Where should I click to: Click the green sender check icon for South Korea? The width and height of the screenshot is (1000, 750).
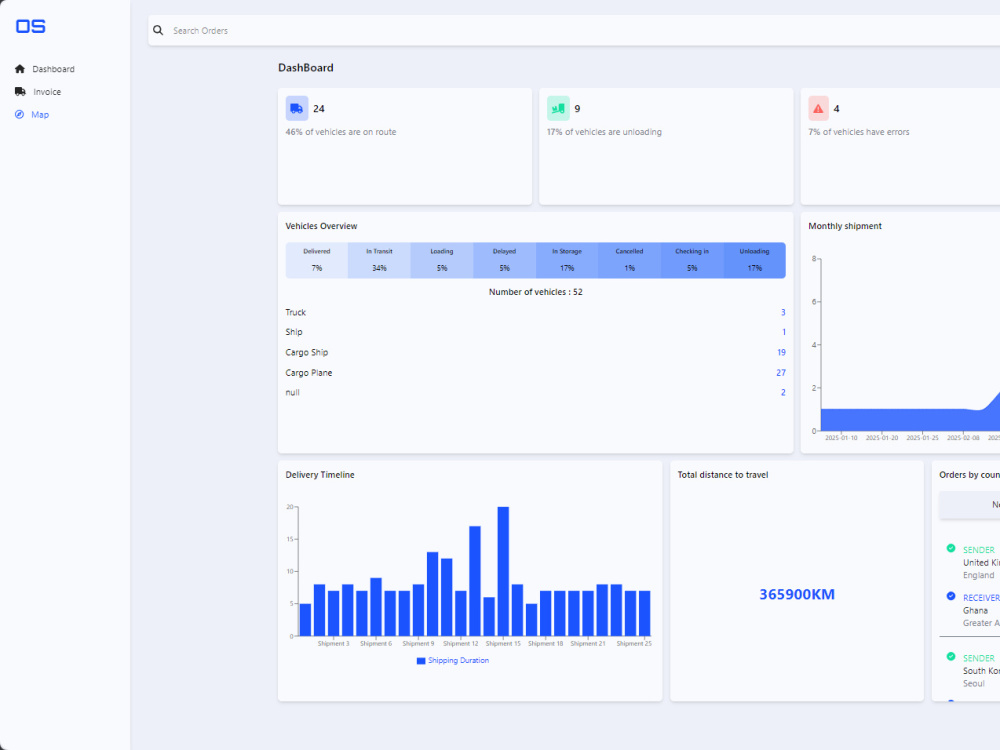tap(951, 657)
